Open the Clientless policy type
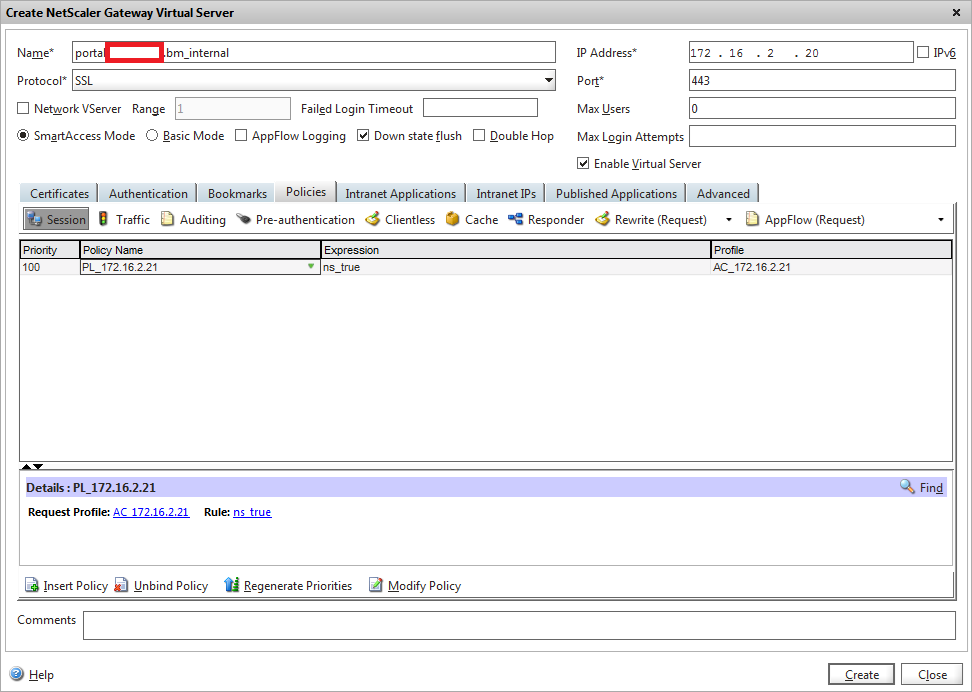The image size is (972, 692). point(400,220)
